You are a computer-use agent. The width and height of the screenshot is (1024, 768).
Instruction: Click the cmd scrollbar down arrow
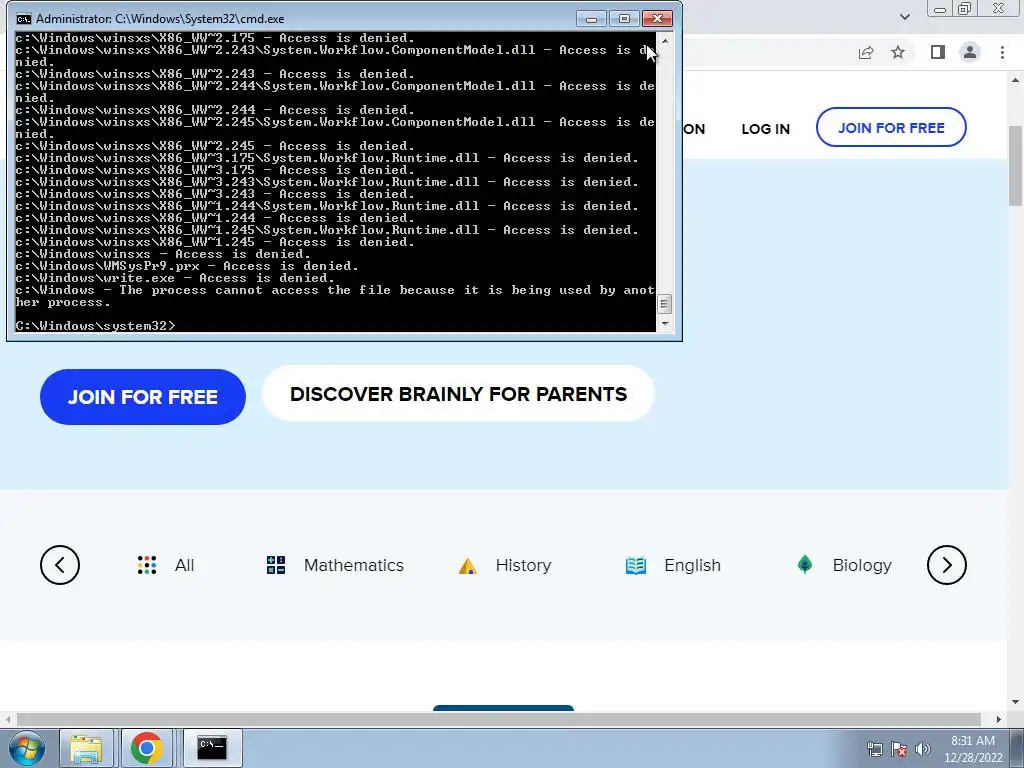click(x=665, y=323)
